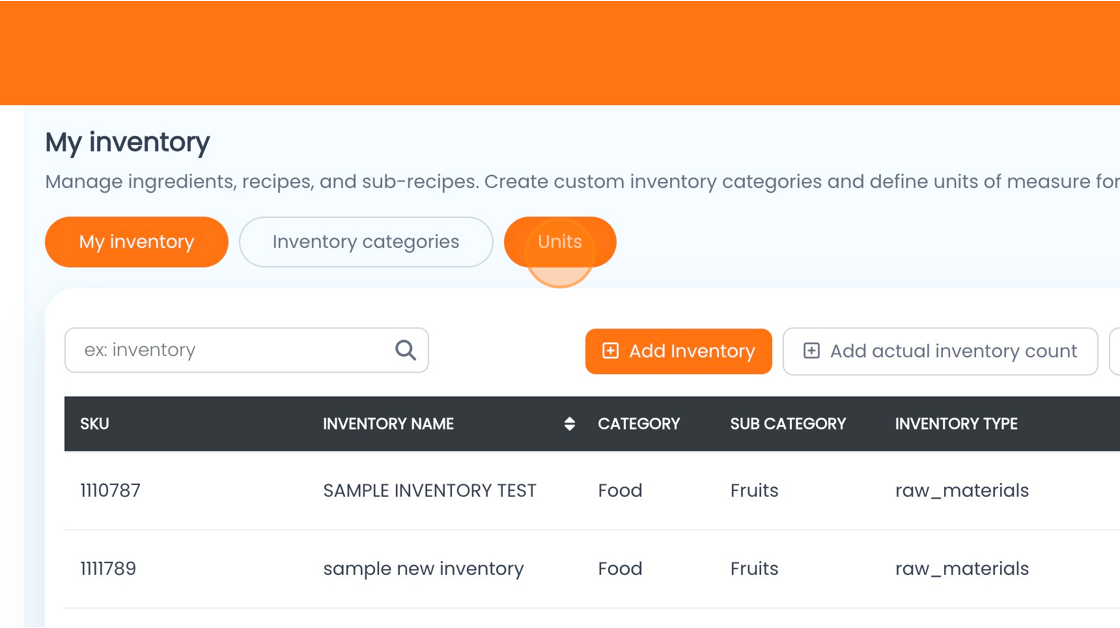Click Add actual inventory count button text
The width and height of the screenshot is (1120, 628).
(x=953, y=351)
